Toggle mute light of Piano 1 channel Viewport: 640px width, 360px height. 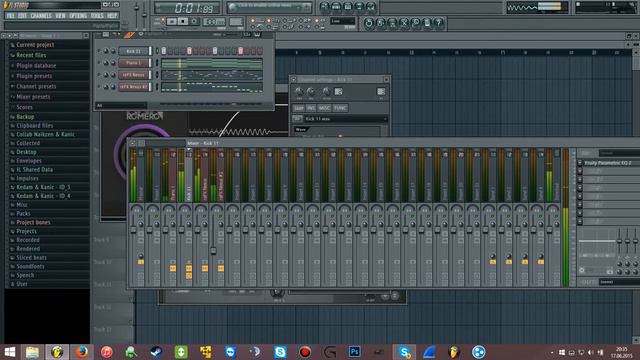(98, 63)
